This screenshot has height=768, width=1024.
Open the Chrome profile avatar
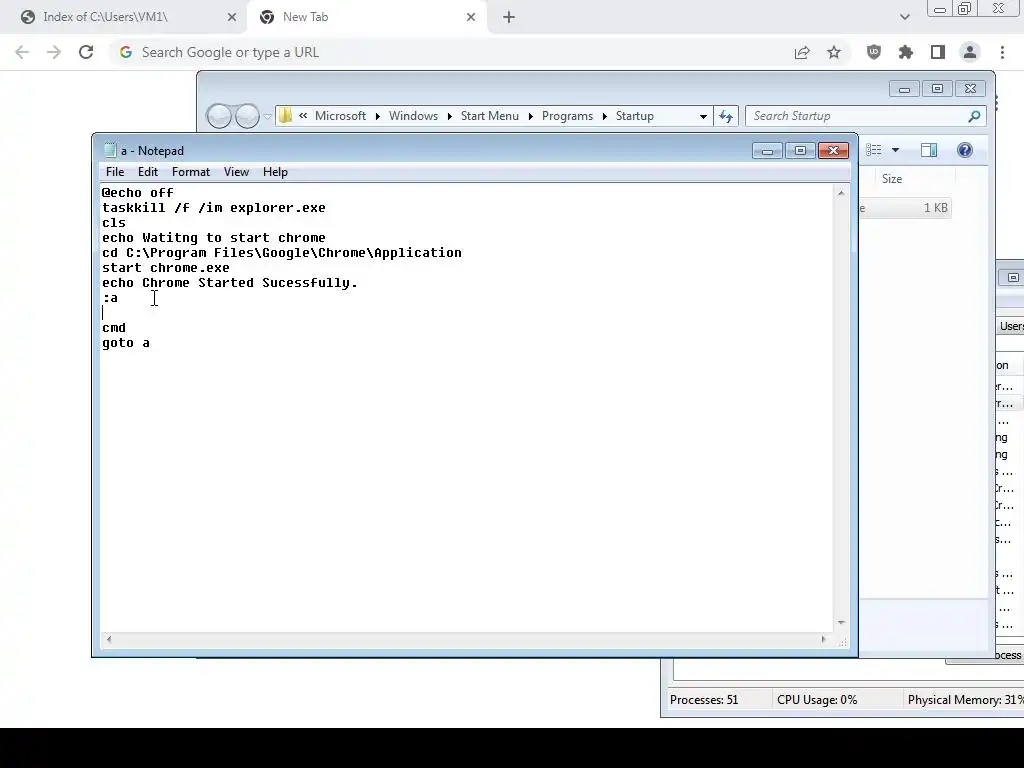tap(970, 52)
